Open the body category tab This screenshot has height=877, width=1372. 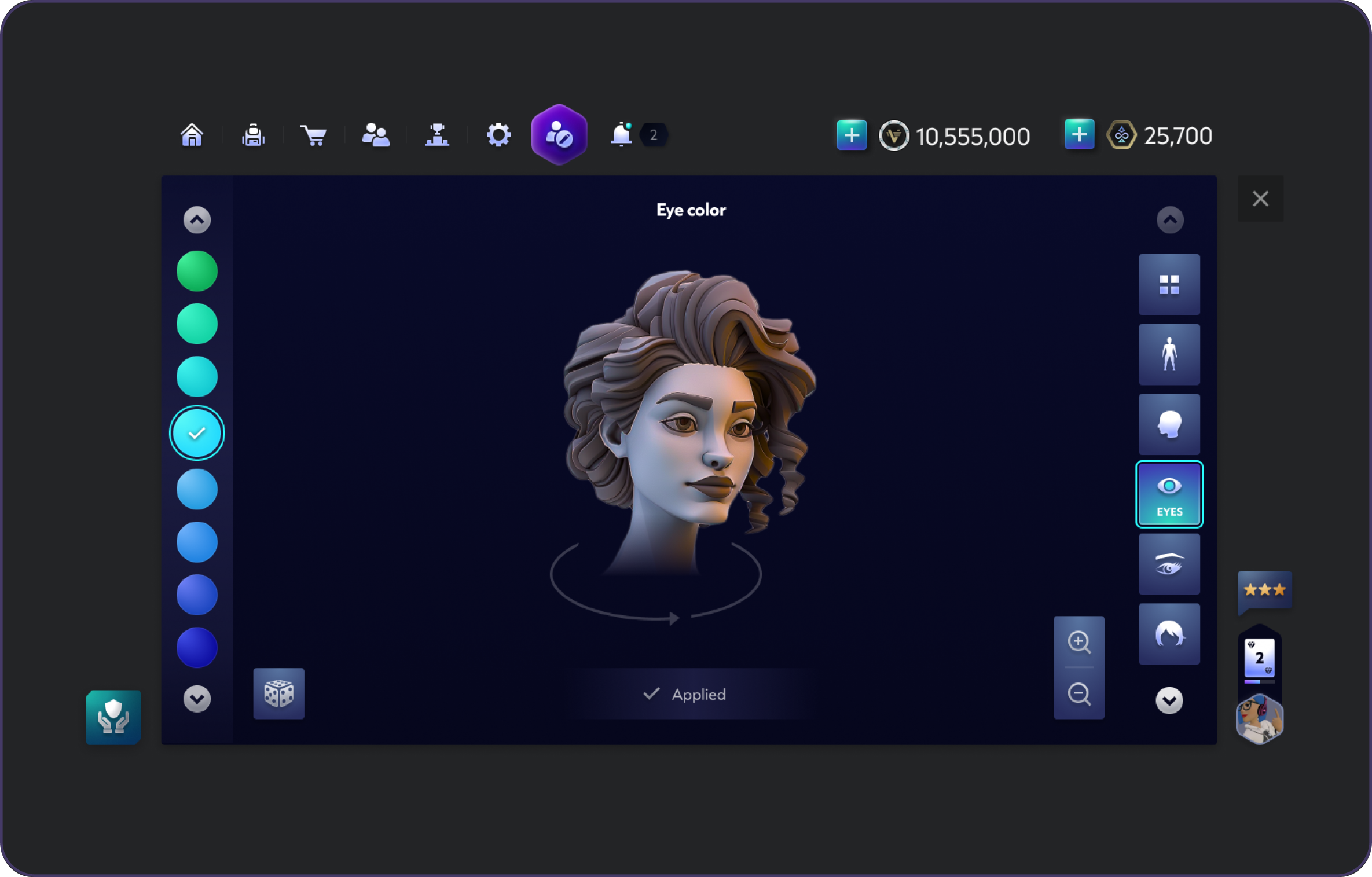(1169, 354)
